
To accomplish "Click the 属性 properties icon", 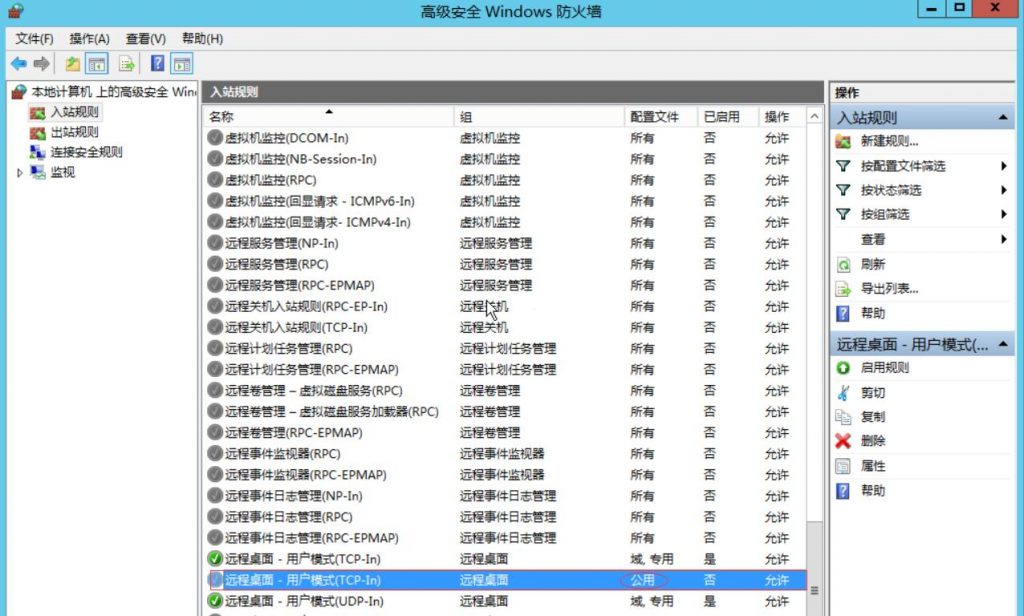I will 843,466.
